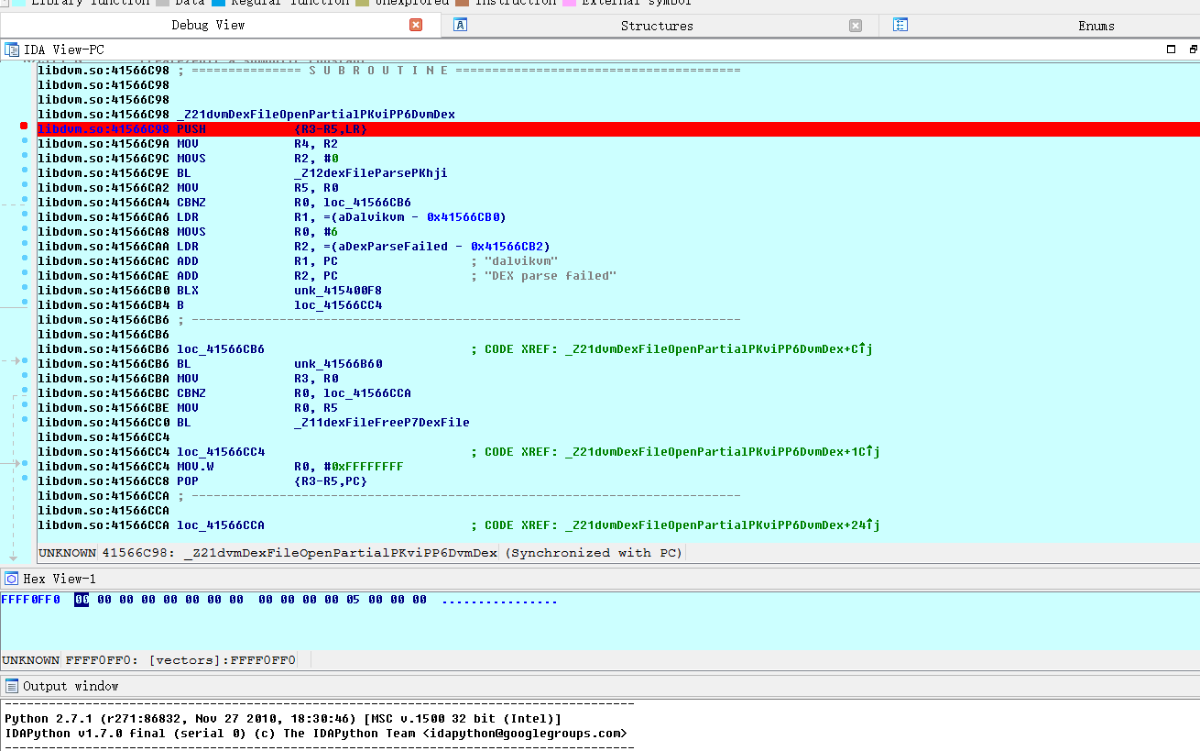Select the ADD R1, PC instruction
The height and width of the screenshot is (751, 1200).
257,261
